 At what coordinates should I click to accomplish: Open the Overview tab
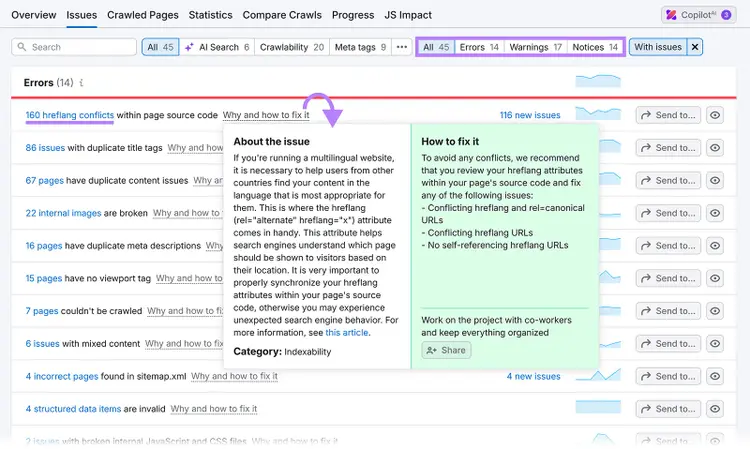33,15
